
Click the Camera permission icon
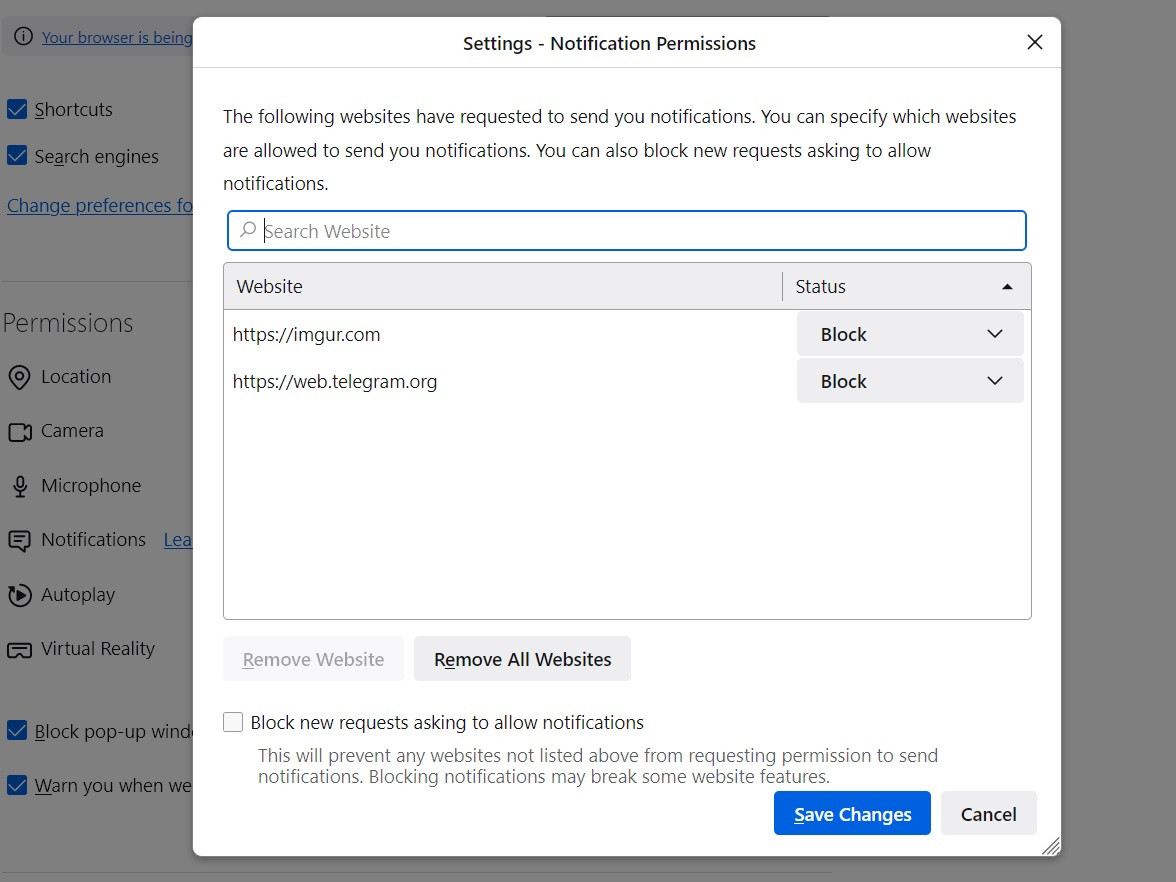19,432
